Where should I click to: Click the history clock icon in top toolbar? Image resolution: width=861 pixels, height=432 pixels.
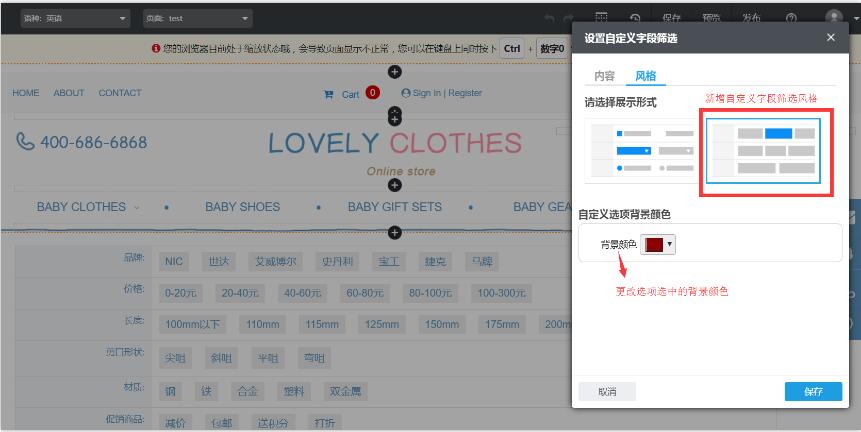(x=635, y=18)
